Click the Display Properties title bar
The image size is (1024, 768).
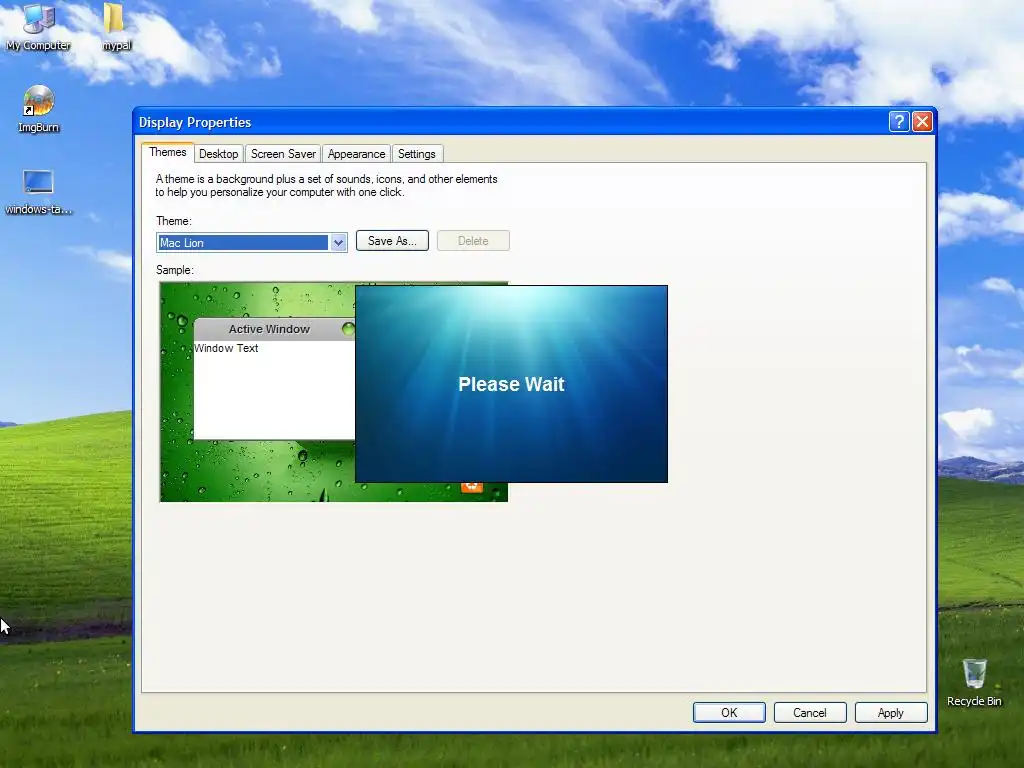pos(509,122)
